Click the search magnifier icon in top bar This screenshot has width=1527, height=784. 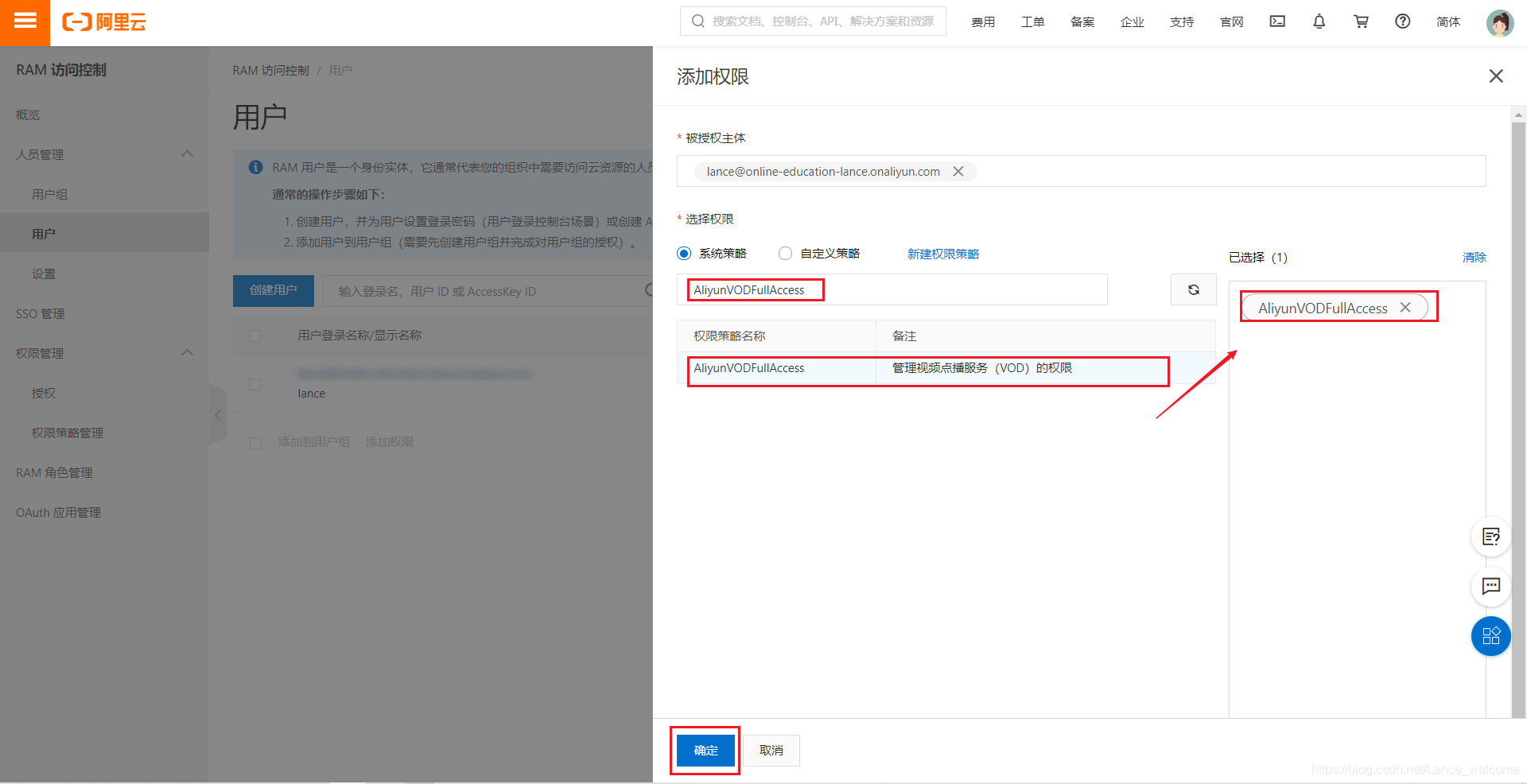pos(697,21)
